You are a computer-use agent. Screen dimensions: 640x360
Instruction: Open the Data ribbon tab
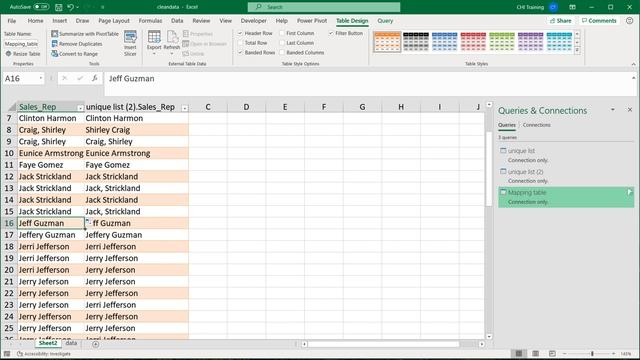tap(177, 20)
